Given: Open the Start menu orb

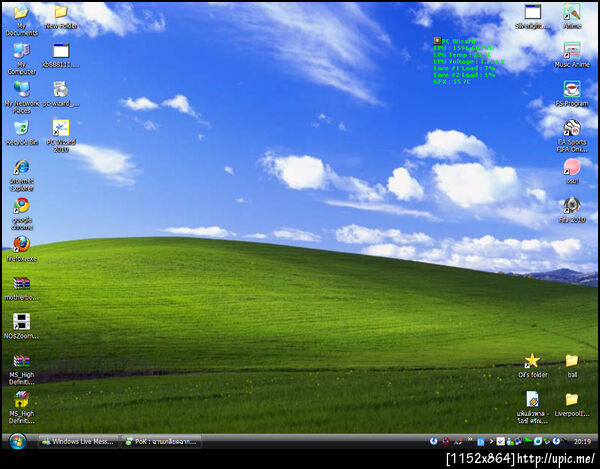Looking at the screenshot, I should pos(17,441).
